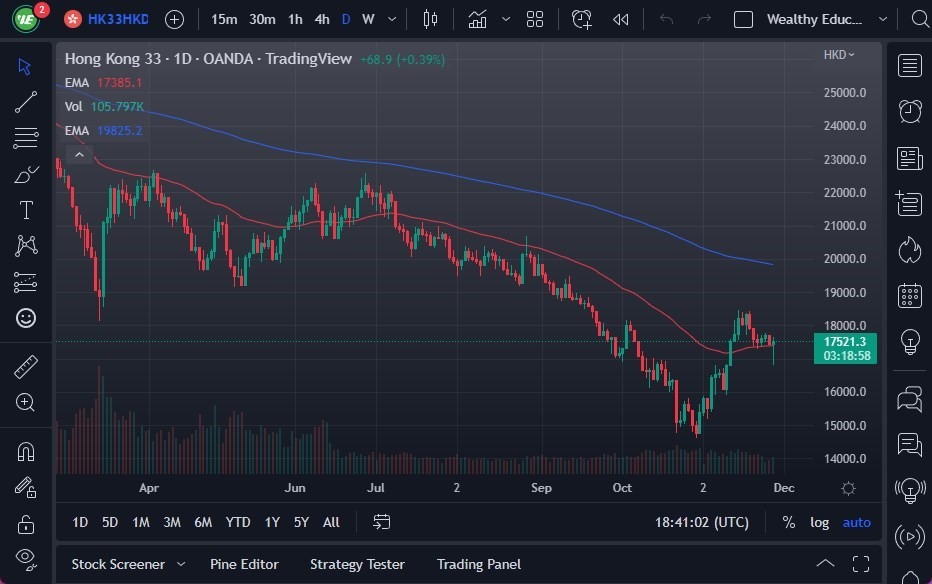Viewport: 932px width, 584px height.
Task: Toggle logarithmic price scale
Action: (x=819, y=522)
